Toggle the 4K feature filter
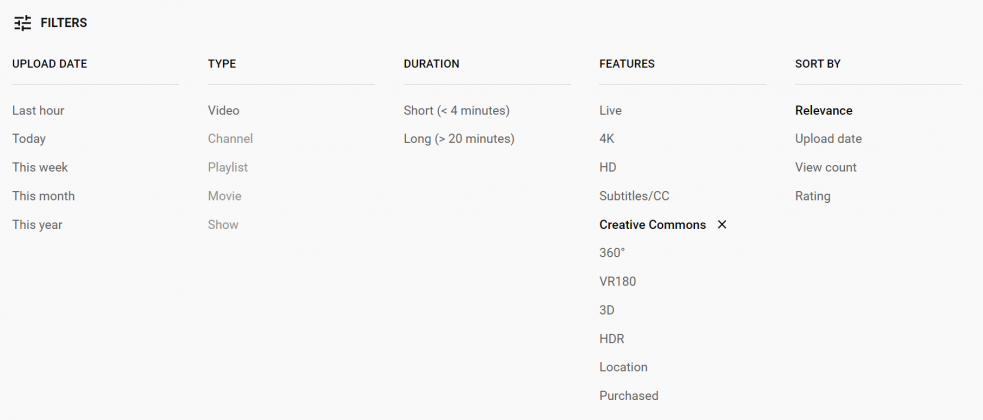The image size is (983, 420). click(607, 139)
